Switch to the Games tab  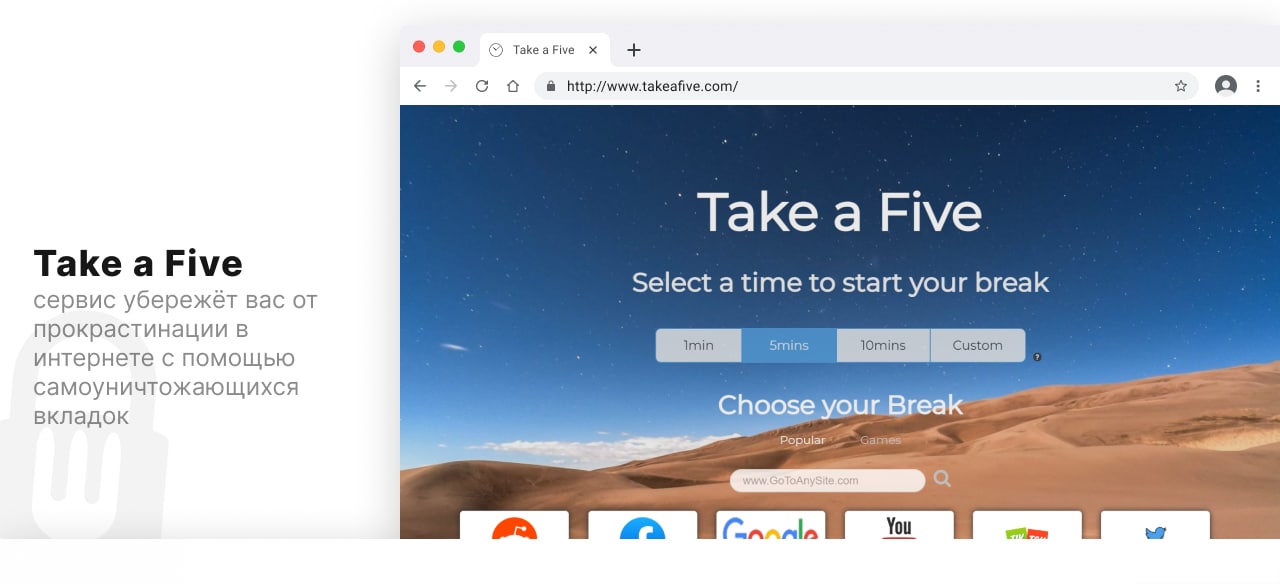pos(880,440)
